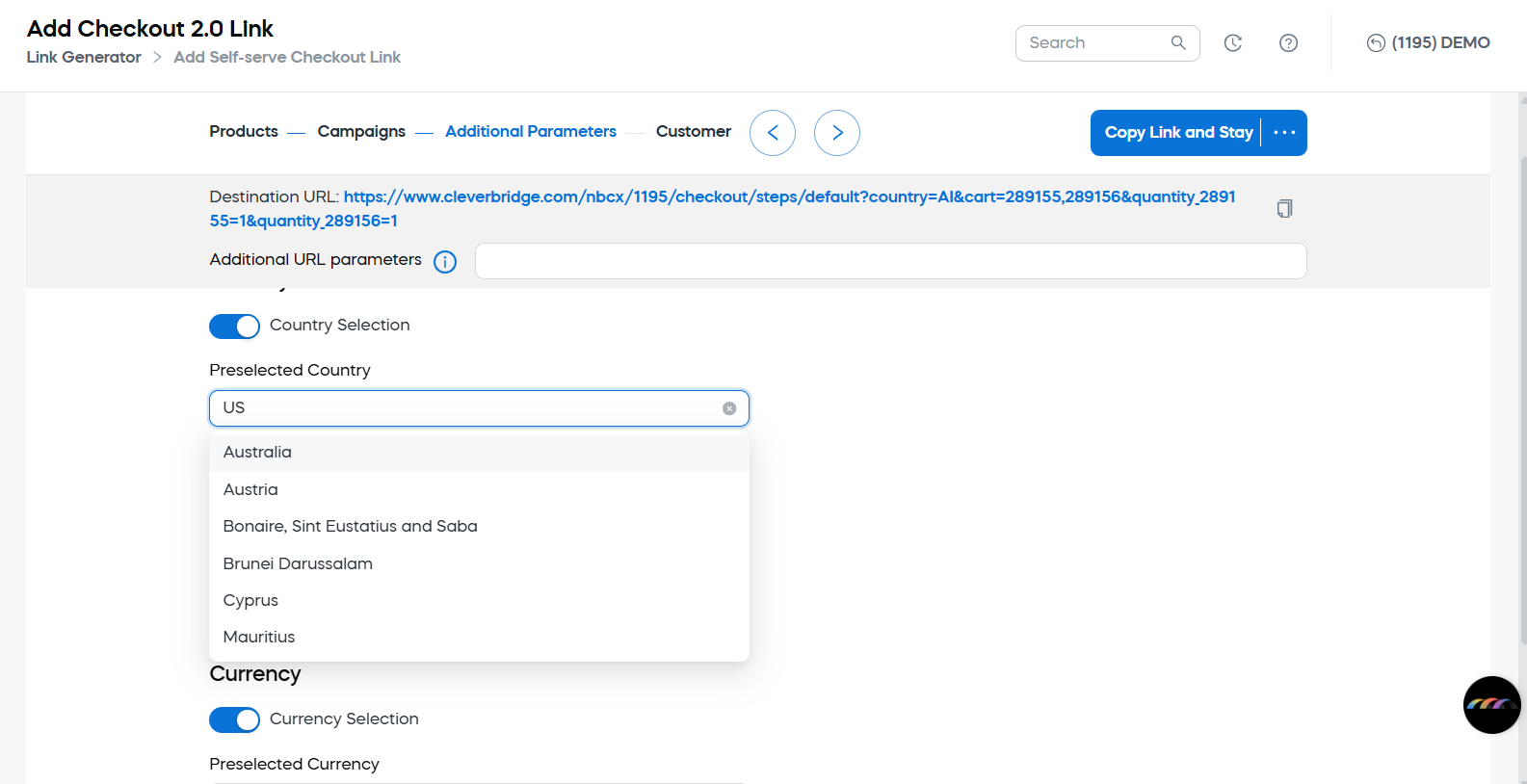Open the Customer step

point(693,132)
